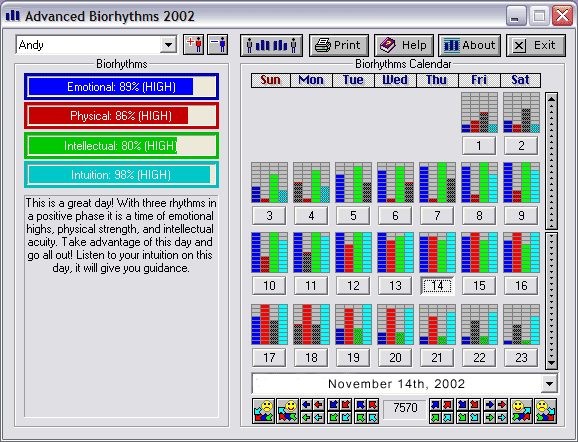Click the green up-left diagonal arrow
The width and height of the screenshot is (578, 442).
(361, 418)
